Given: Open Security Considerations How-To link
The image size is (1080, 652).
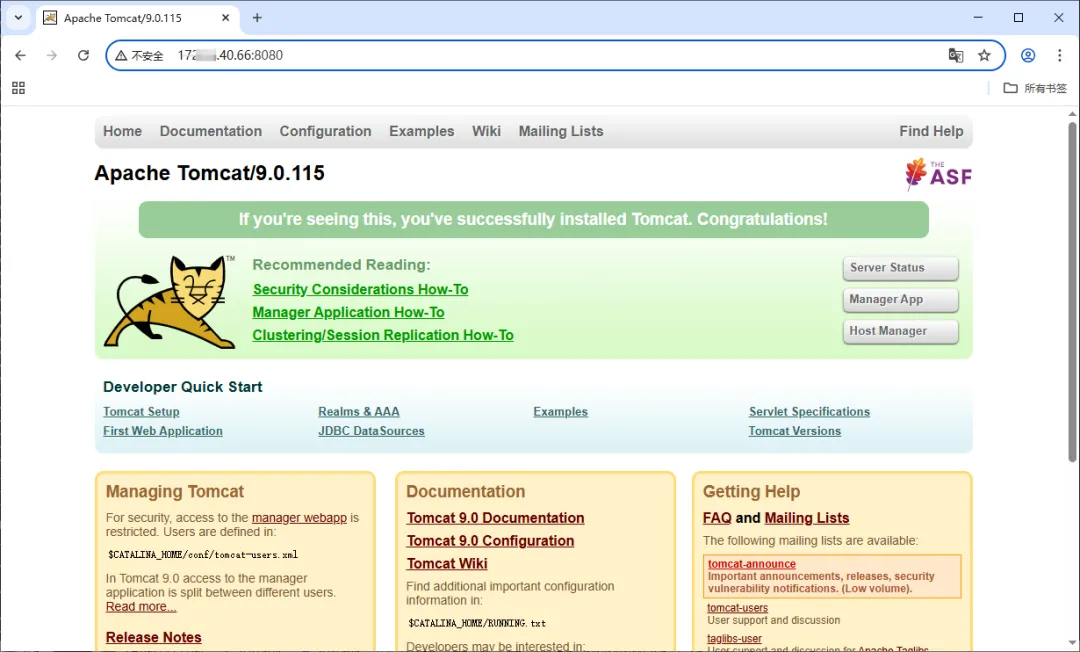Looking at the screenshot, I should coord(360,289).
